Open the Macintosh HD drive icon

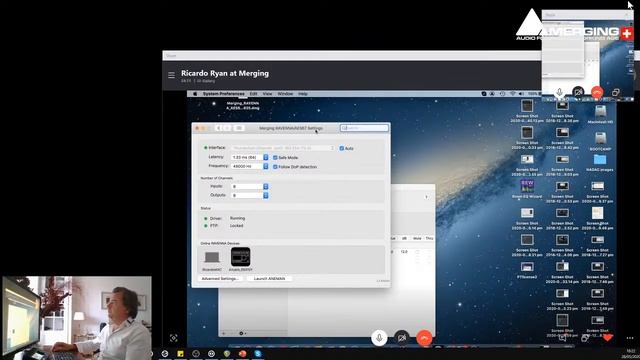coord(600,111)
